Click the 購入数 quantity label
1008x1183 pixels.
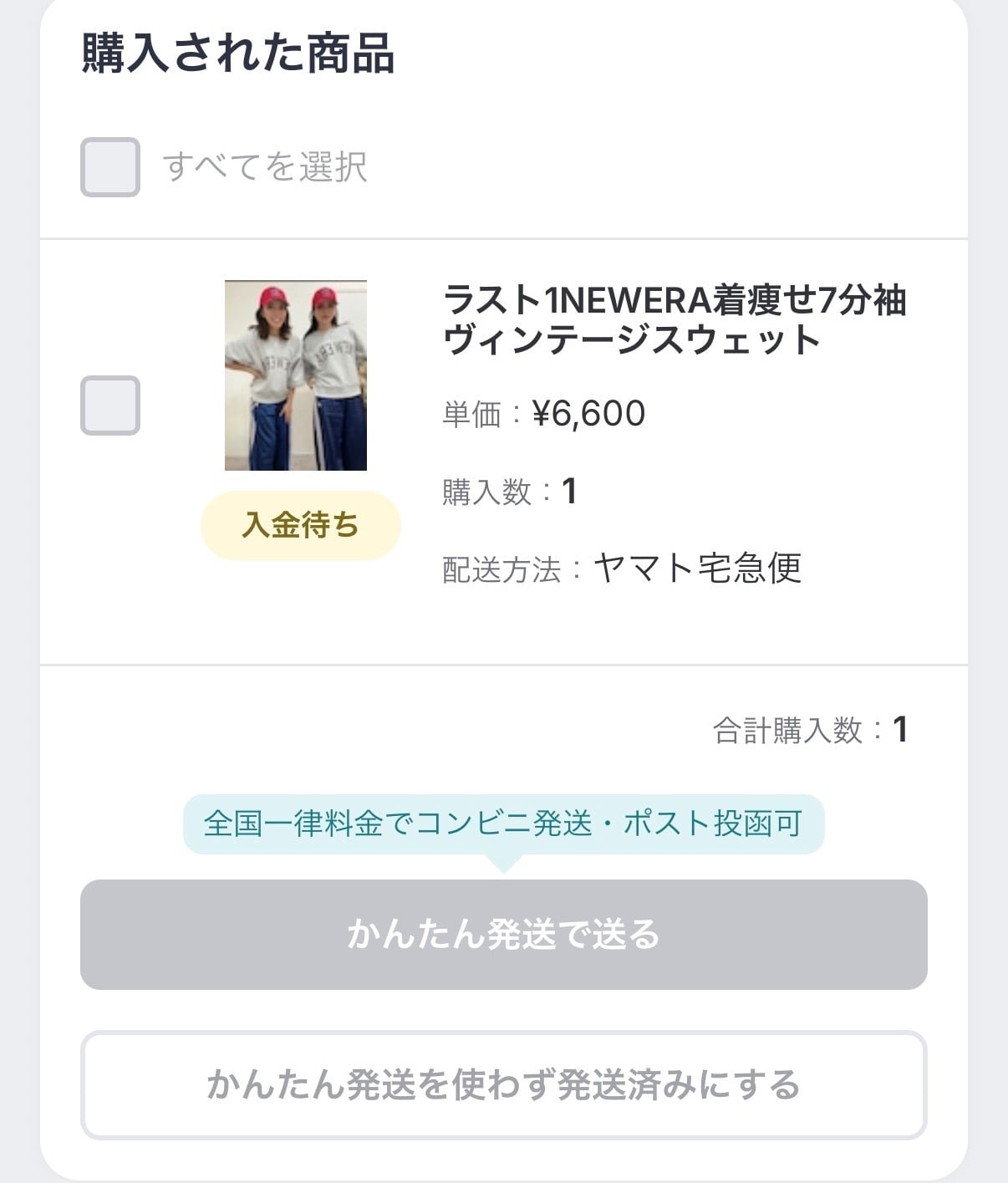click(486, 492)
